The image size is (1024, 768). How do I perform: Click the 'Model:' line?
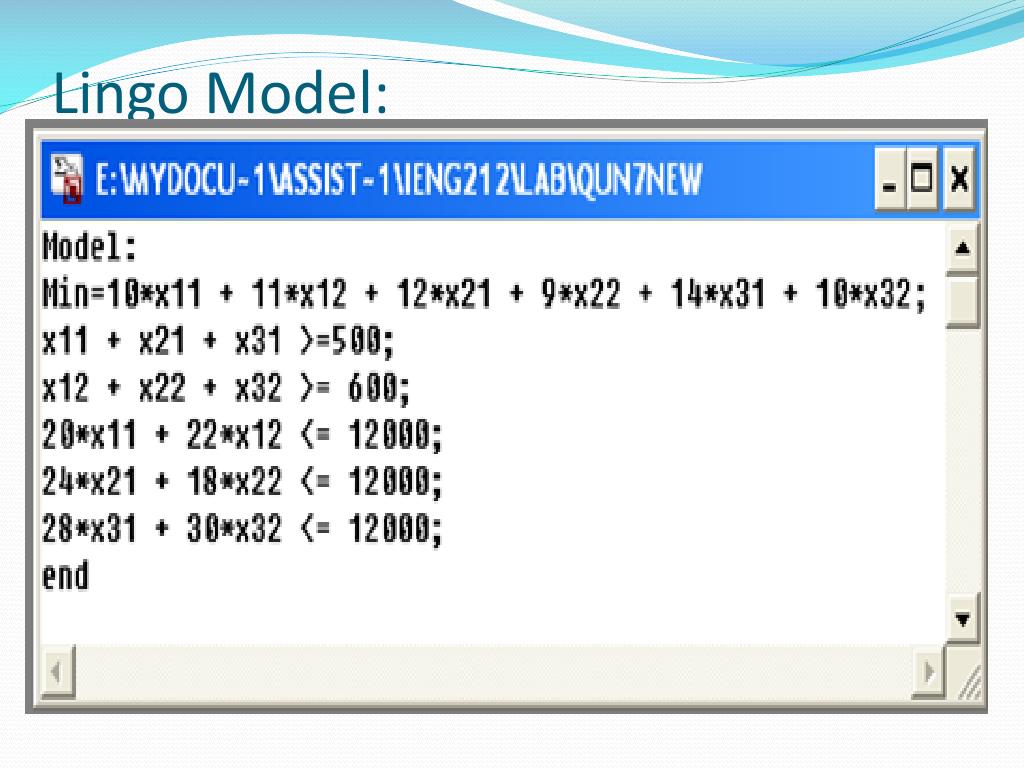(x=89, y=248)
